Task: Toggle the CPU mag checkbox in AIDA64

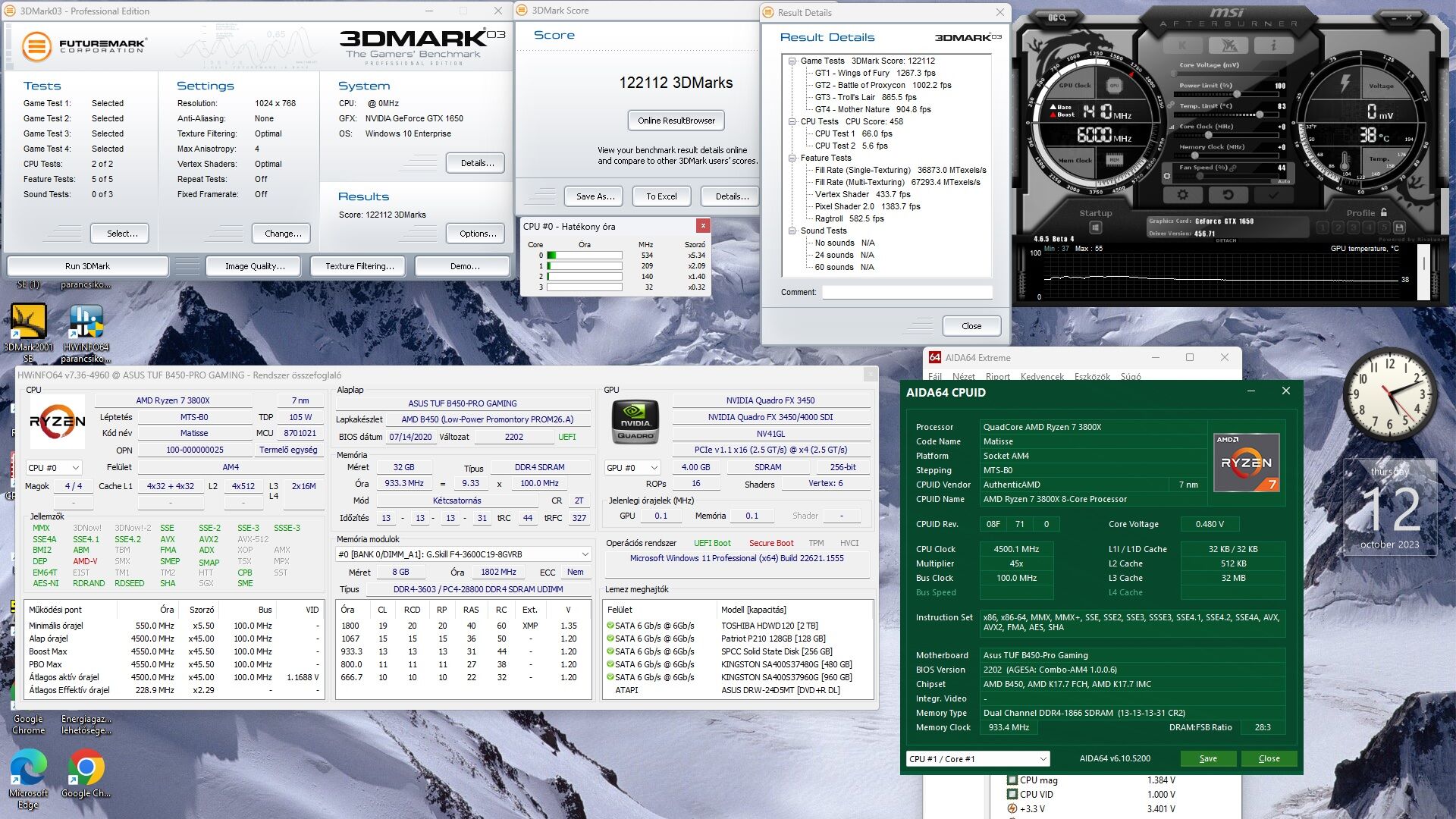Action: (x=1012, y=780)
